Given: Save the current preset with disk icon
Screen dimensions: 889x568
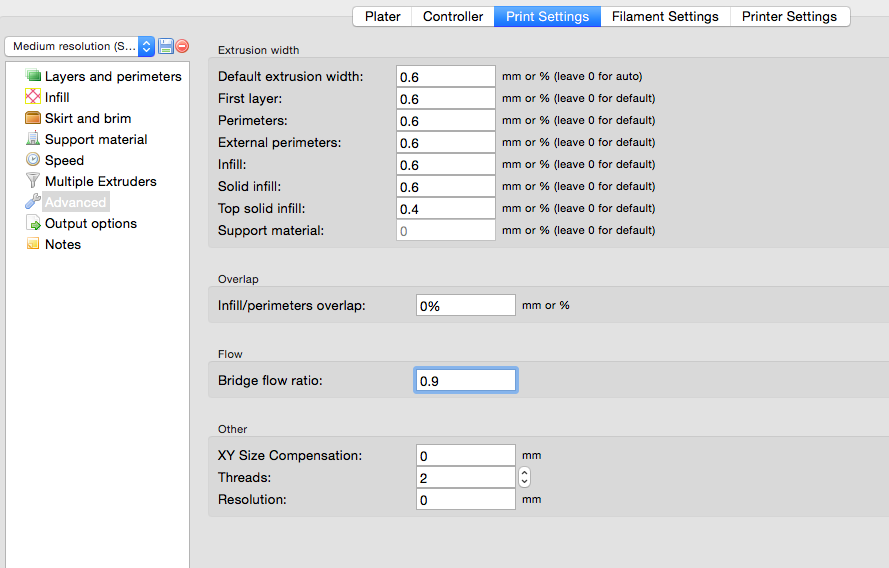Looking at the screenshot, I should pyautogui.click(x=166, y=47).
